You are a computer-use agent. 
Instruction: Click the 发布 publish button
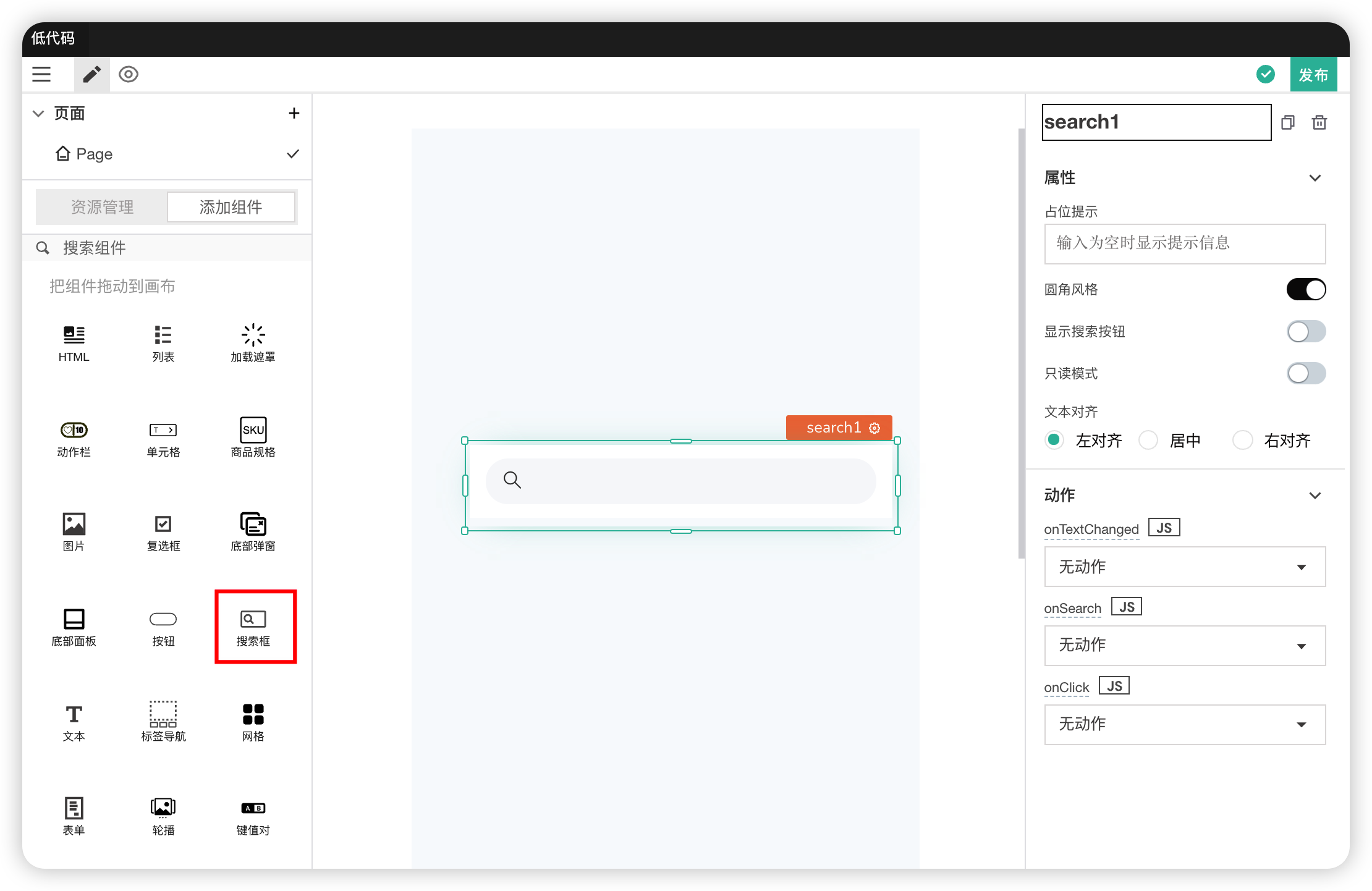(x=1313, y=75)
